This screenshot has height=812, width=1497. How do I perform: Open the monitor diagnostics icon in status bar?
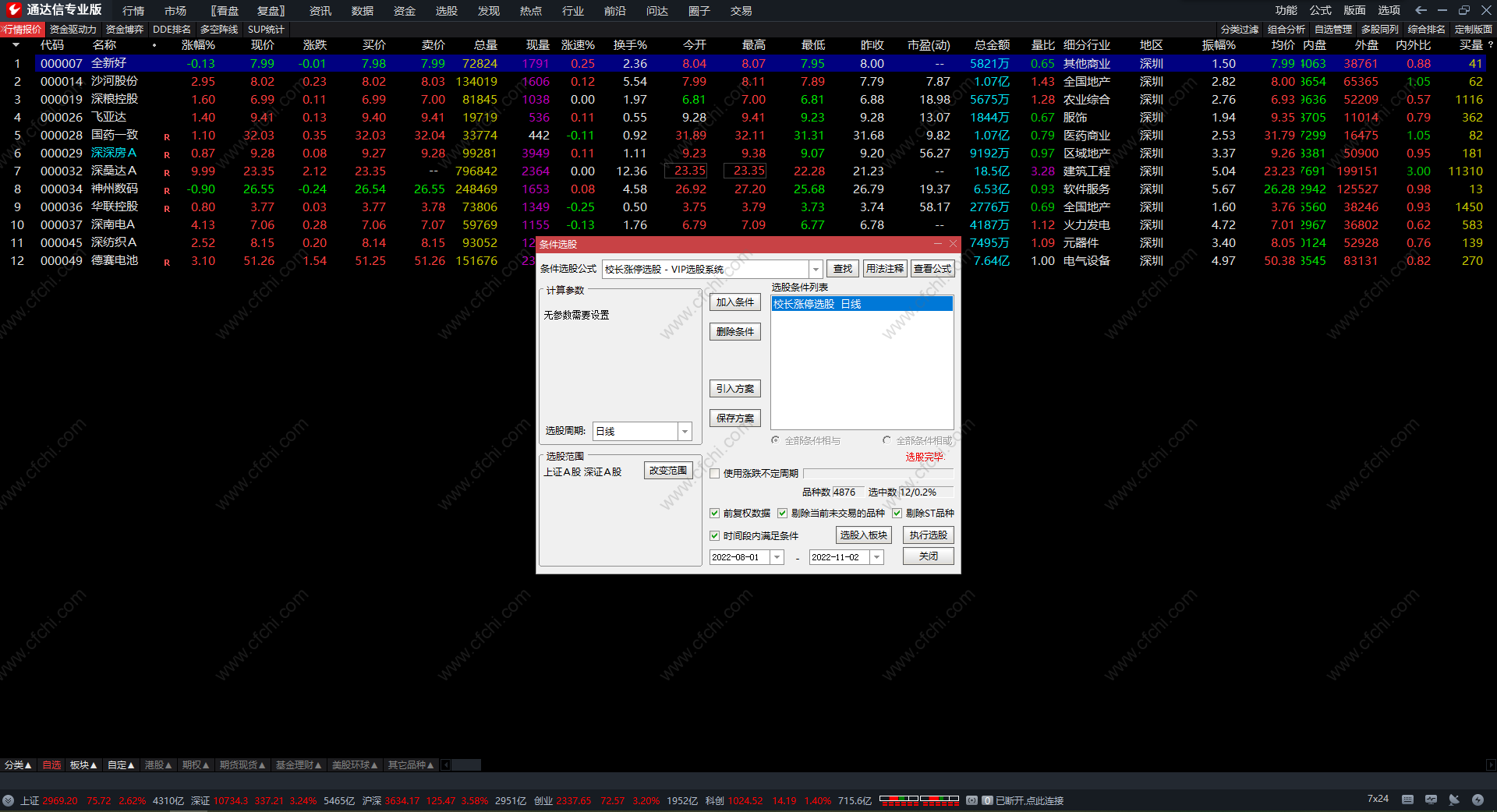(1431, 800)
